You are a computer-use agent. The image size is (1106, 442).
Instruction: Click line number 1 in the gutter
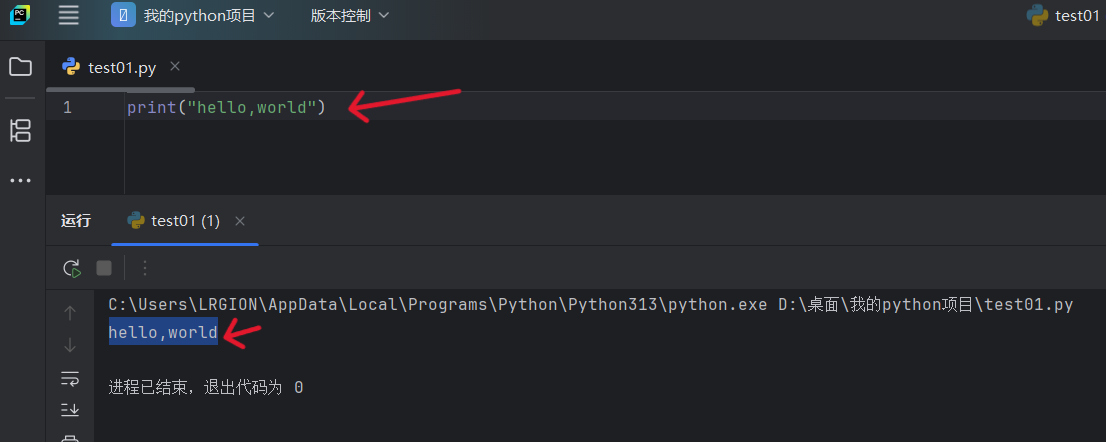coord(67,107)
